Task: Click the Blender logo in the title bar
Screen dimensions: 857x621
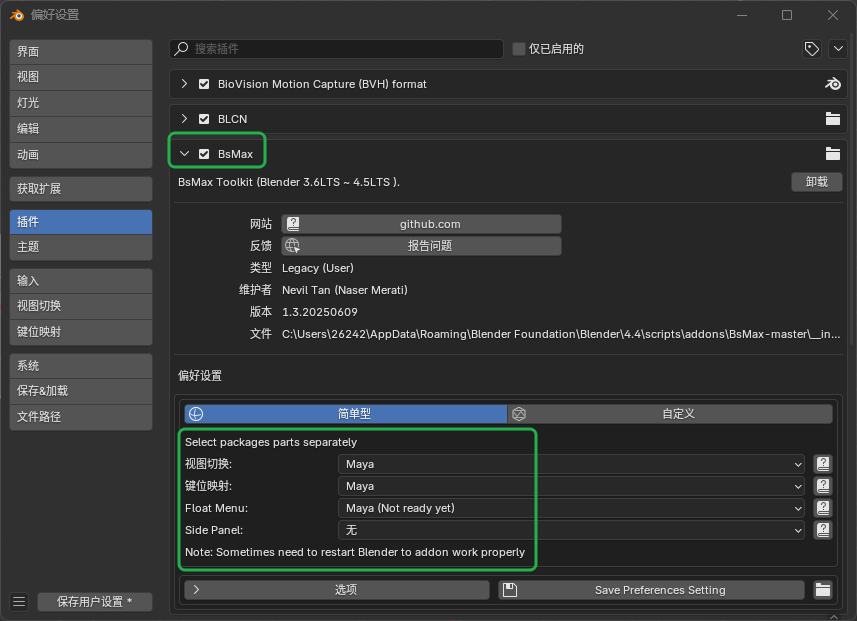Action: pos(17,15)
